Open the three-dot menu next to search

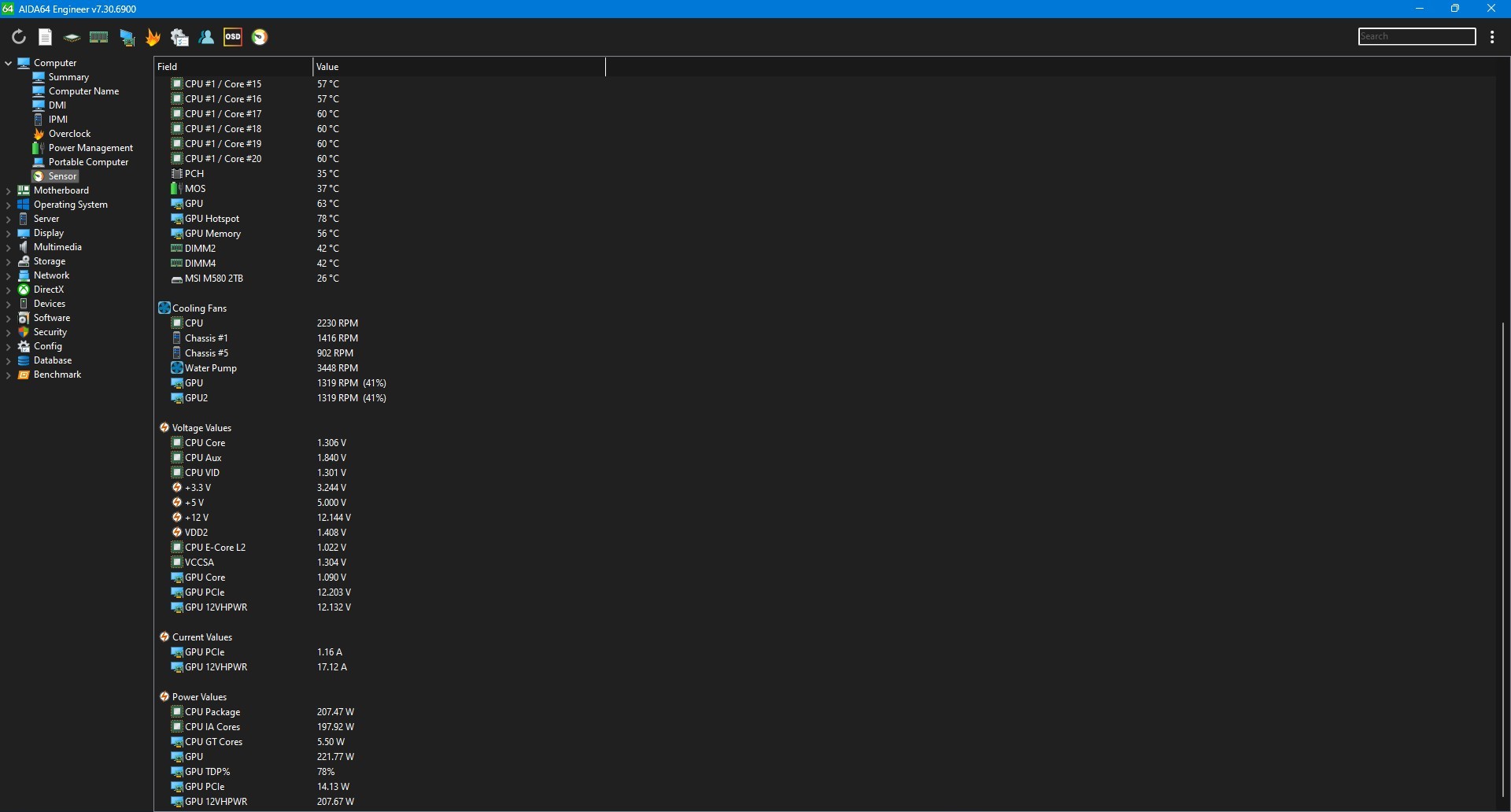1493,37
